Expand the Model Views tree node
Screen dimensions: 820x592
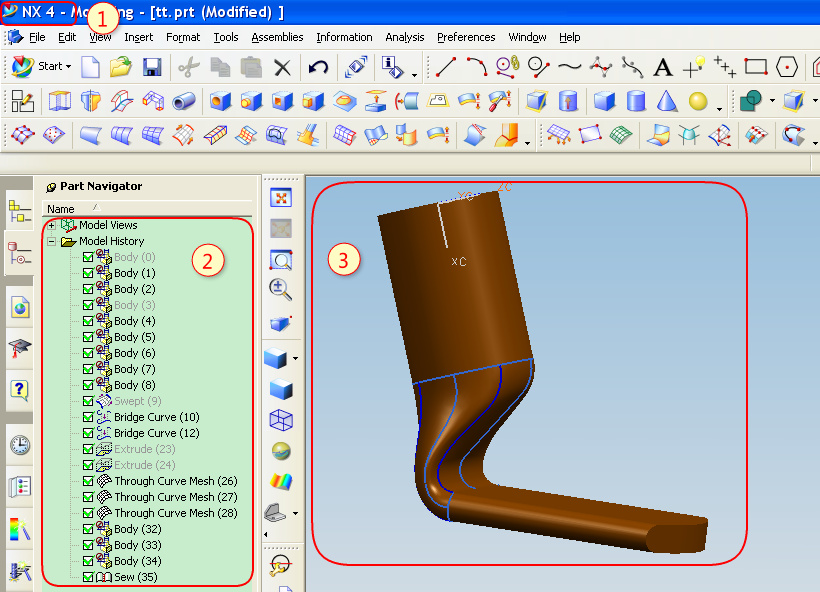tap(51, 225)
